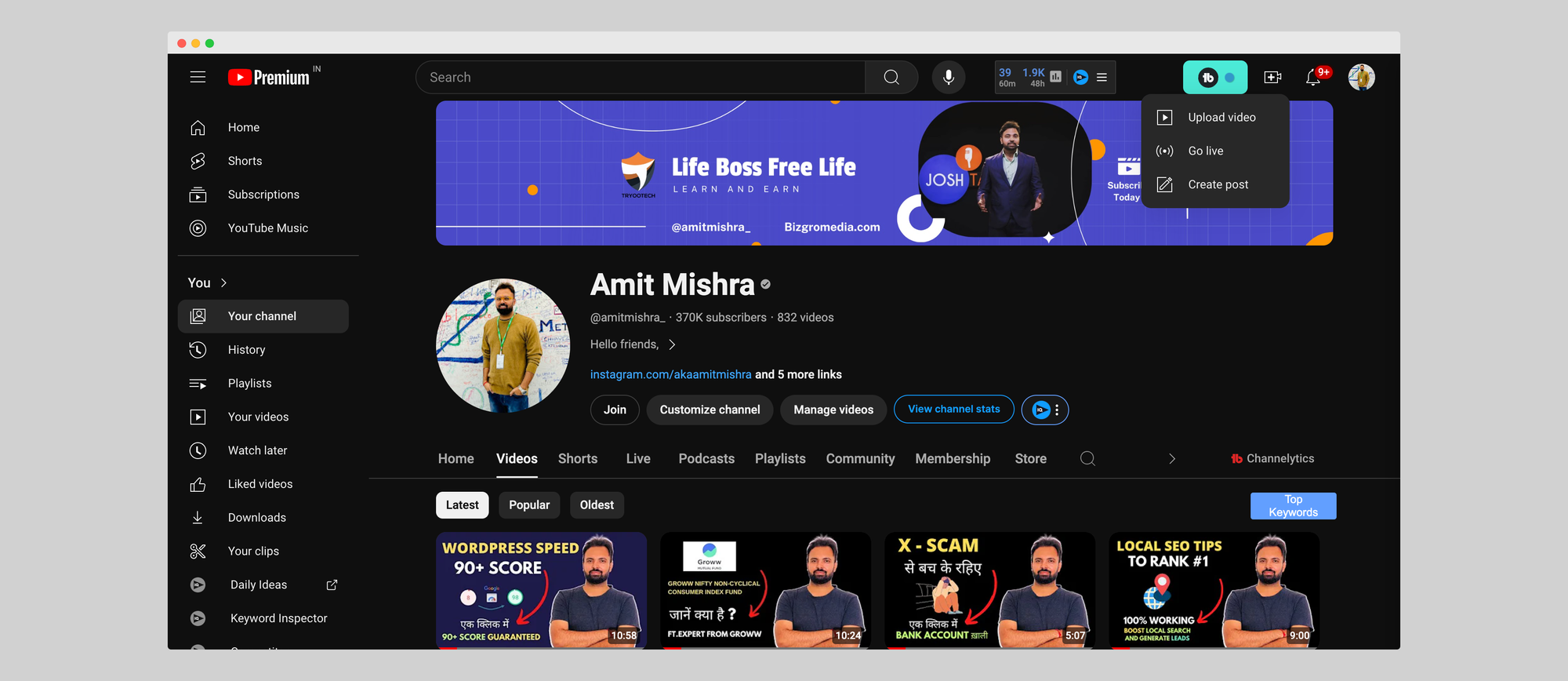Viewport: 1568px width, 681px height.
Task: Open the hamburger guide menu
Action: click(x=198, y=77)
